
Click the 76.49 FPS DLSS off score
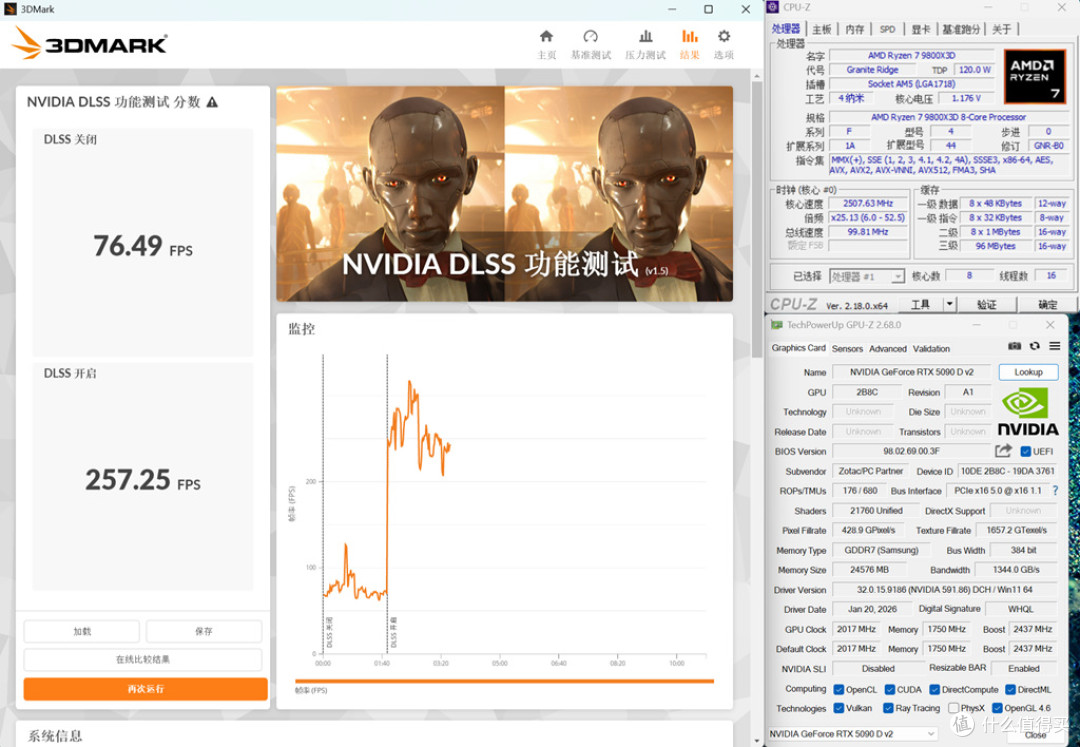pyautogui.click(x=143, y=246)
